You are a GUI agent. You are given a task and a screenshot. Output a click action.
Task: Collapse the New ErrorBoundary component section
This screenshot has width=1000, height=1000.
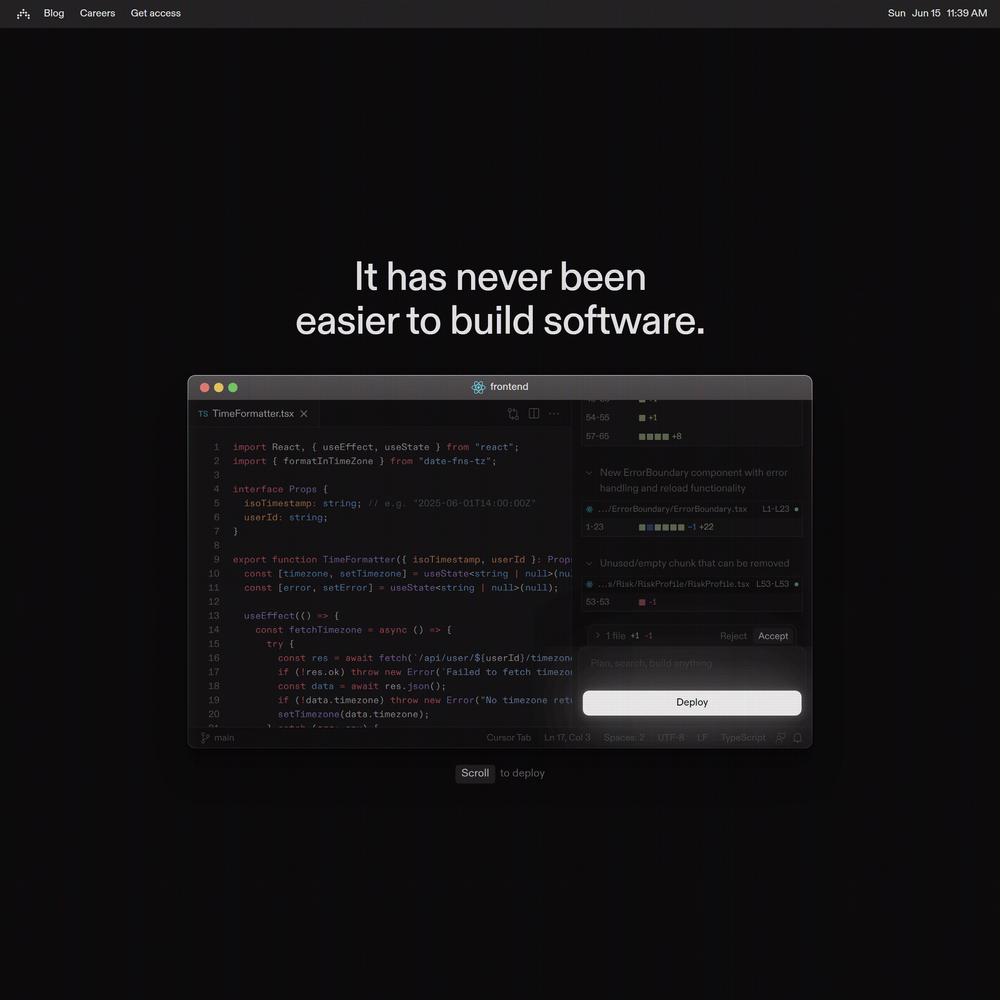click(x=589, y=473)
